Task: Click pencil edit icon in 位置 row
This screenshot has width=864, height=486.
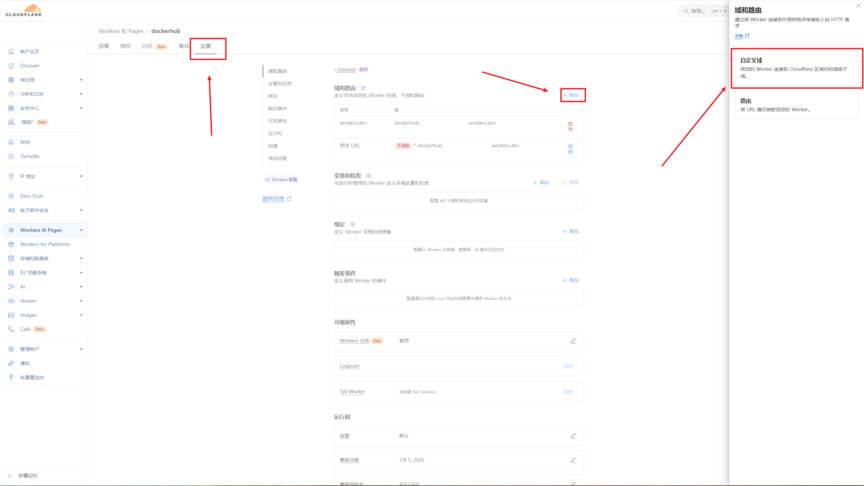Action: [573, 436]
